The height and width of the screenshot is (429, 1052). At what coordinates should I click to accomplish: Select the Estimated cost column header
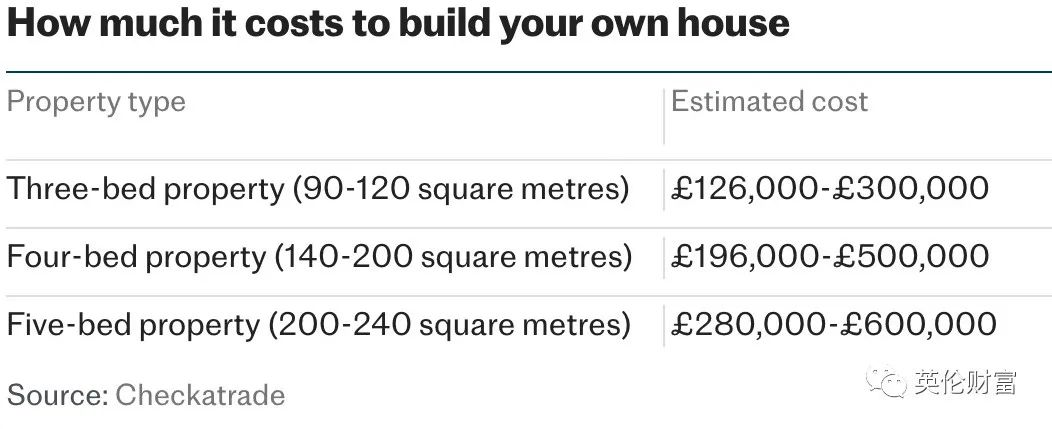tap(769, 101)
